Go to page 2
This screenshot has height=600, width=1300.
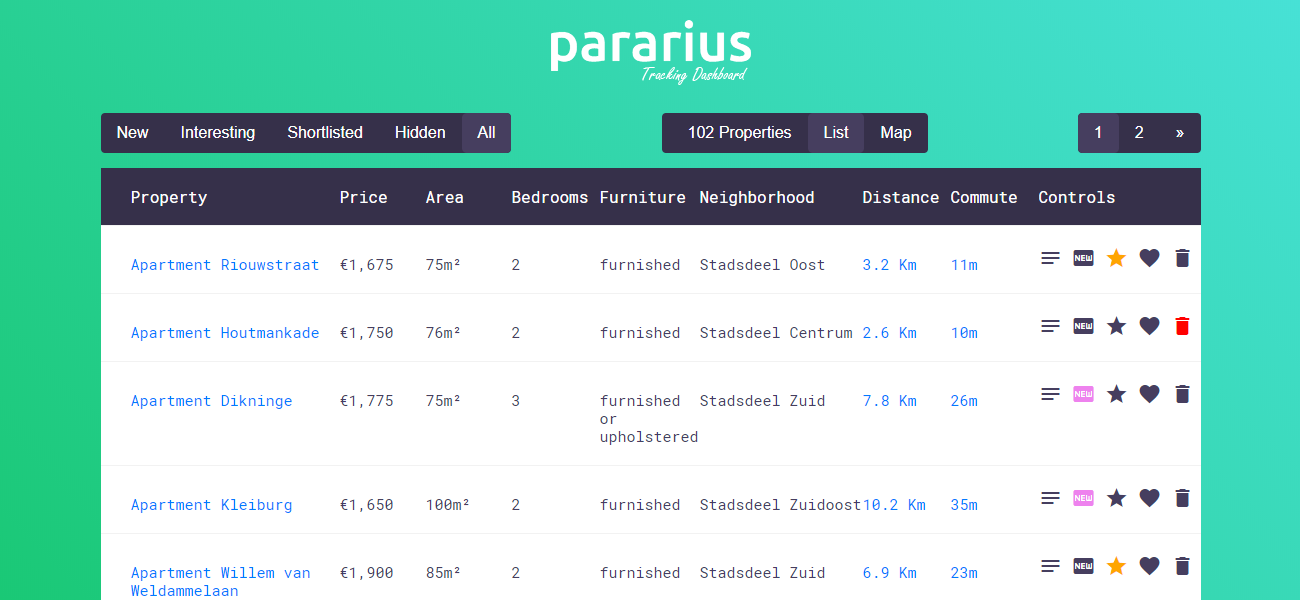1139,133
